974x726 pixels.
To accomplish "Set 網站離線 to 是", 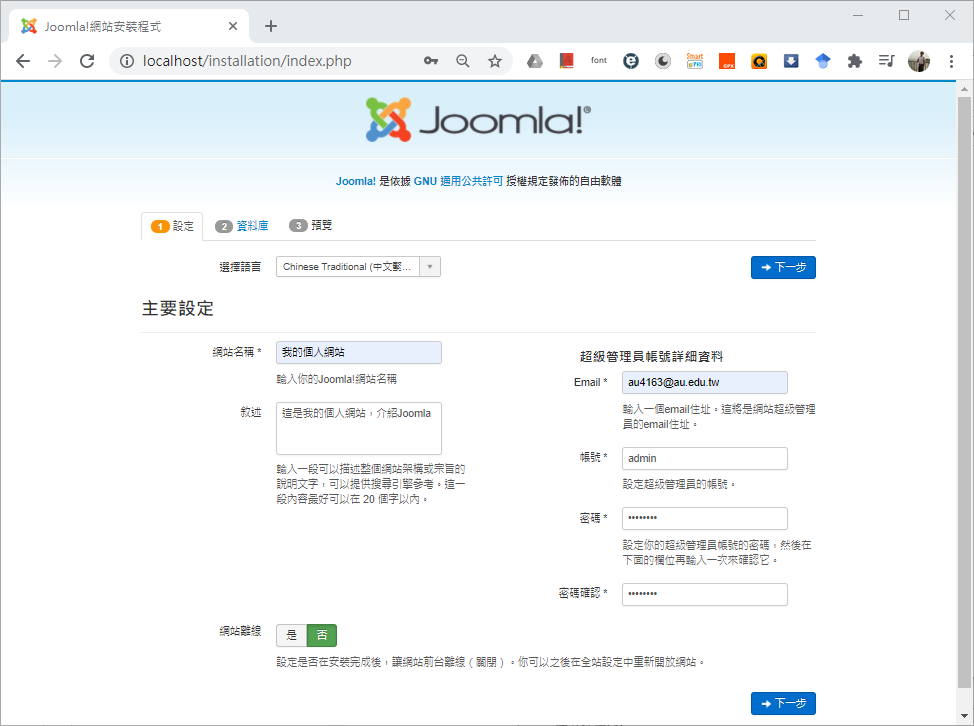I will (x=292, y=635).
